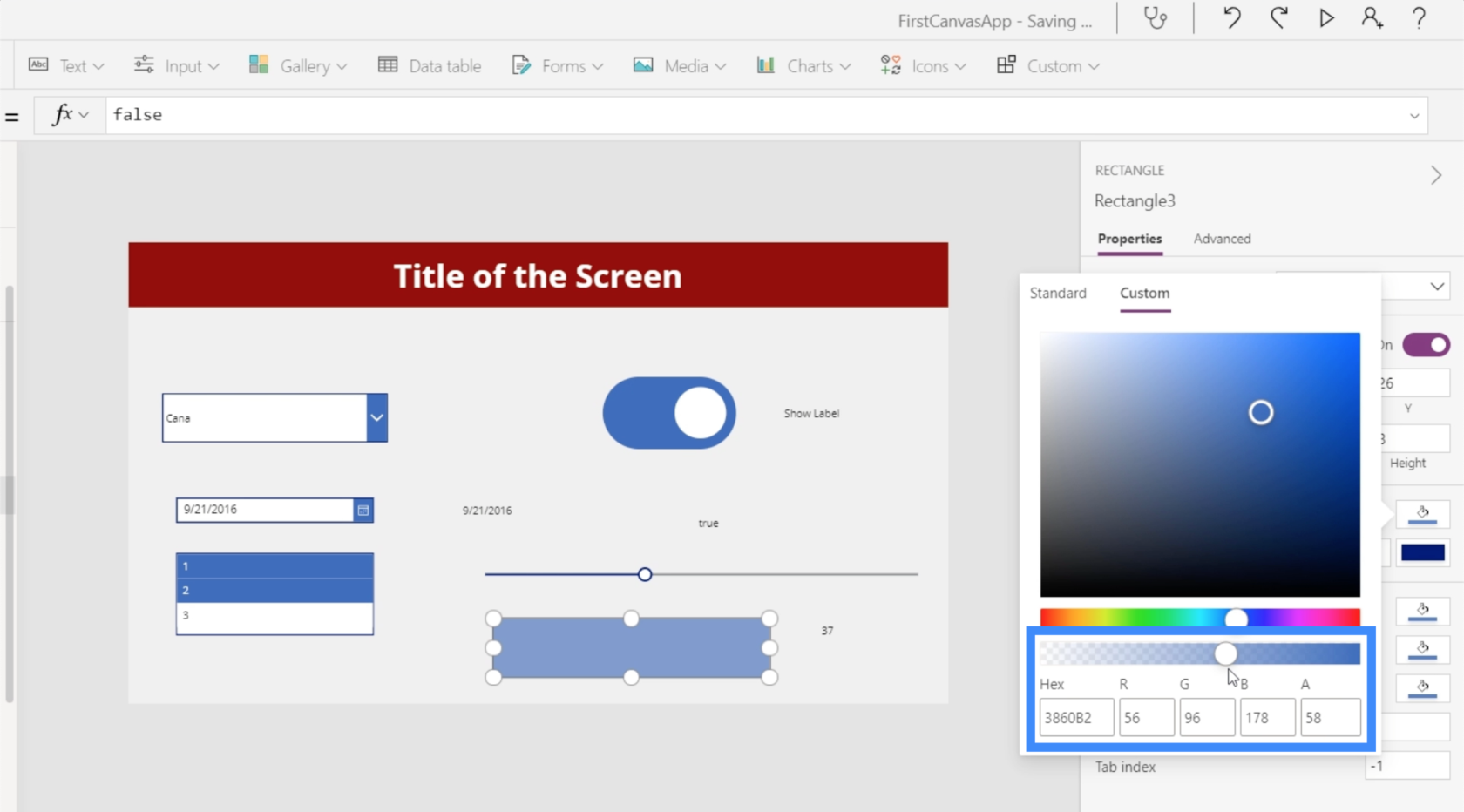
Task: Click the 9/21/2016 label text
Action: [x=487, y=511]
